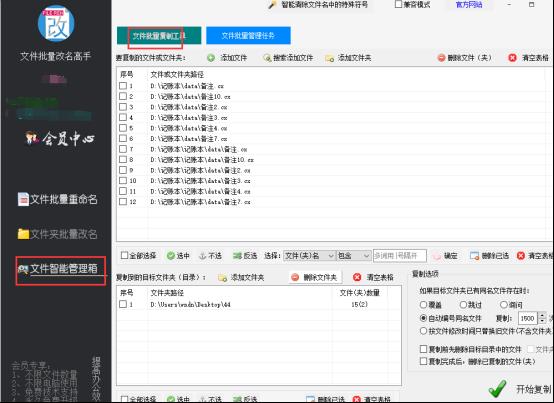The image size is (554, 403).
Task: Select the 跳过 radio option
Action: (463, 304)
